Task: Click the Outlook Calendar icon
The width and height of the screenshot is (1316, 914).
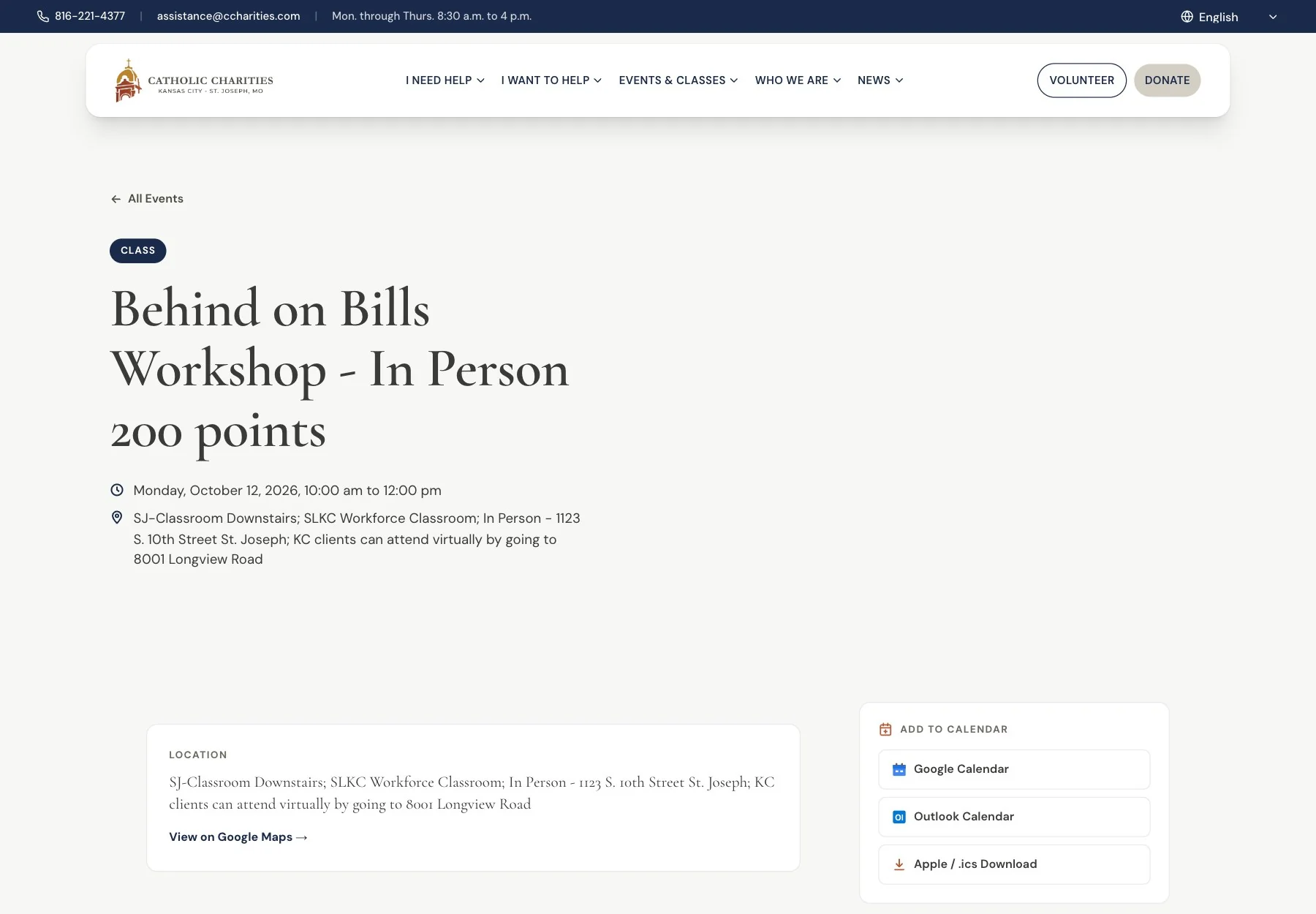Action: (899, 817)
